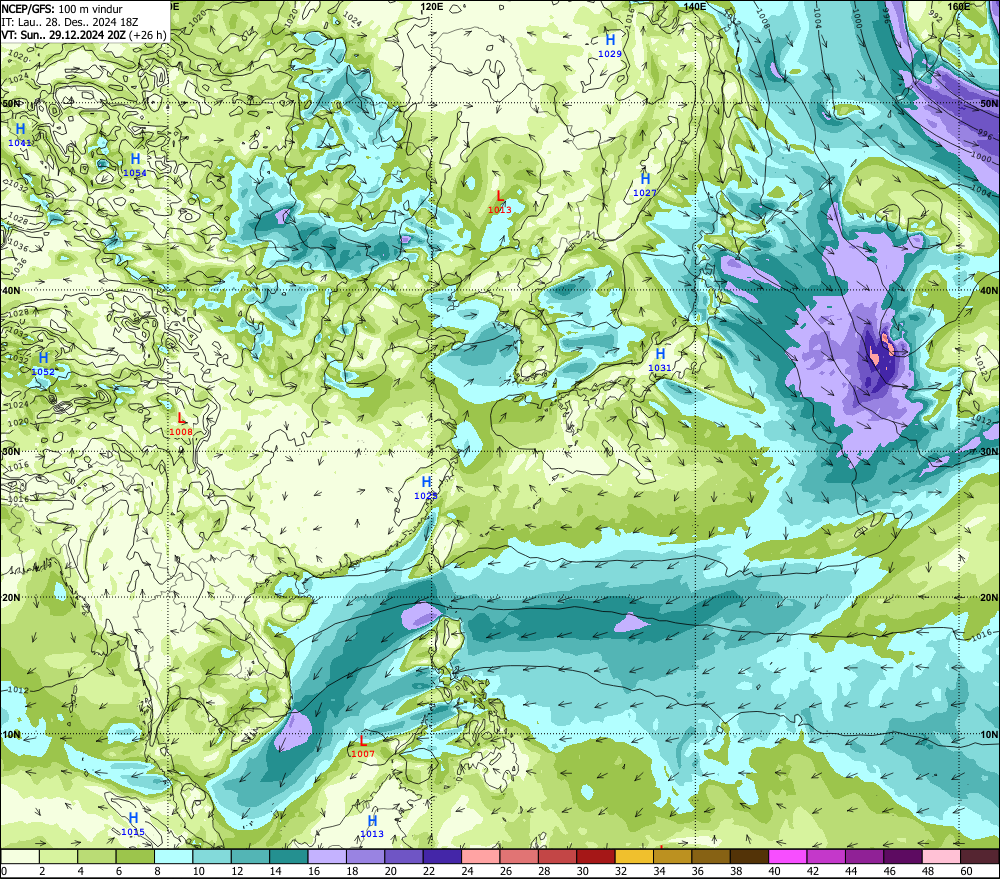
Task: Click the legend value 24
Action: click(x=467, y=871)
